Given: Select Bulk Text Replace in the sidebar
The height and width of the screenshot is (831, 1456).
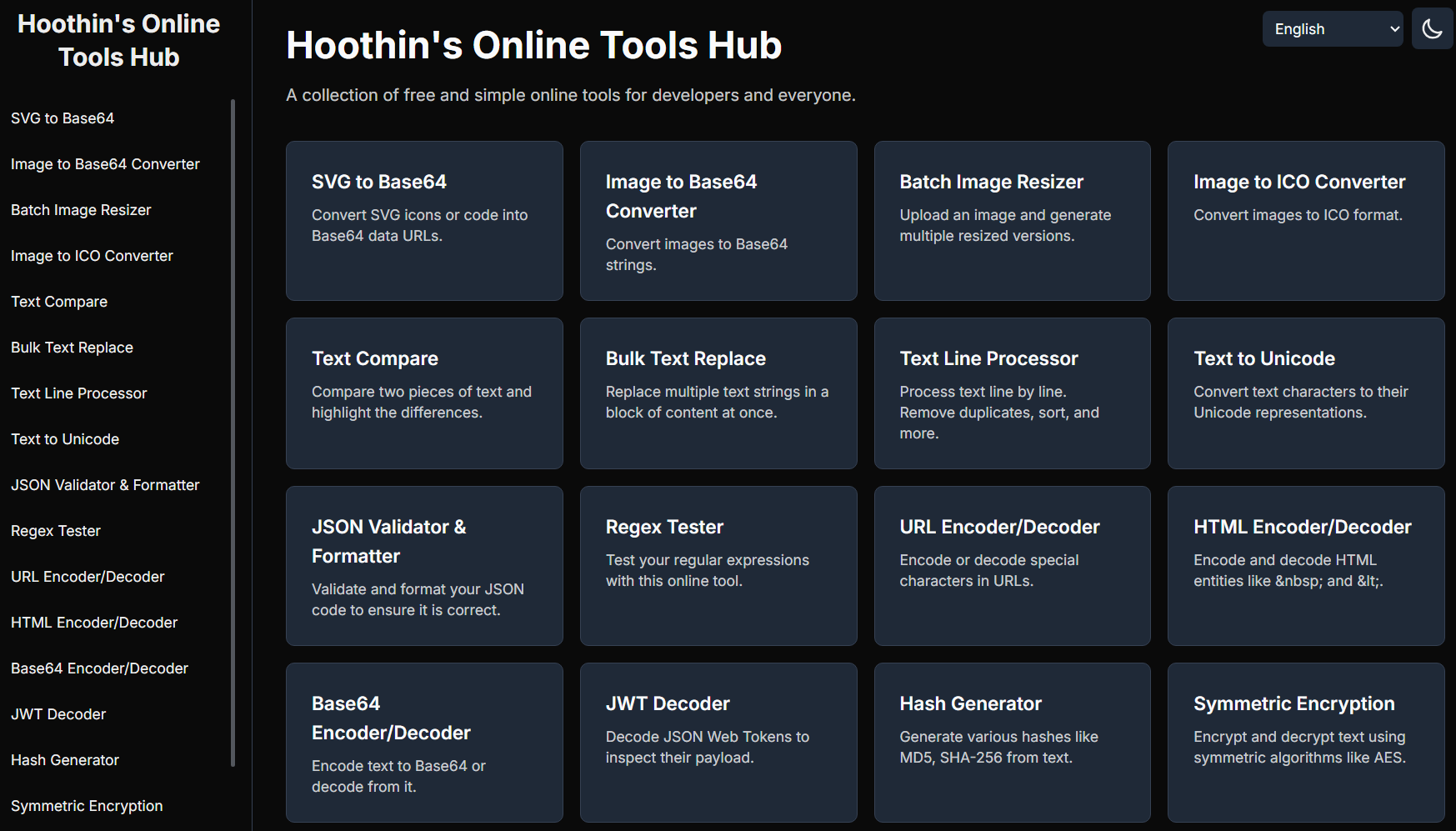Looking at the screenshot, I should click(72, 348).
